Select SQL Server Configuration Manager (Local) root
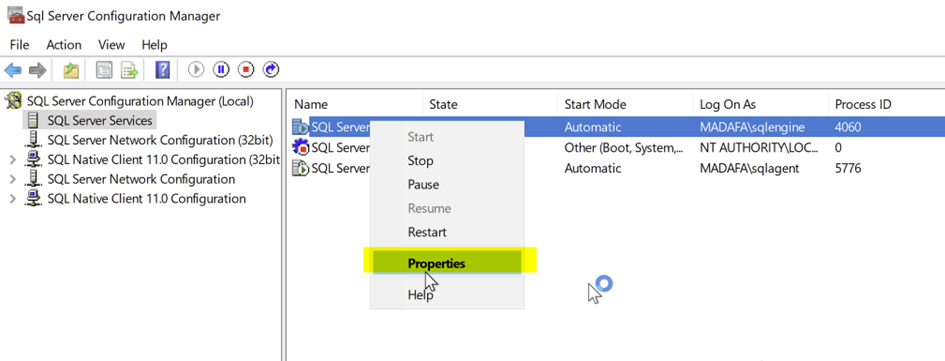Image resolution: width=945 pixels, height=361 pixels. (x=140, y=101)
